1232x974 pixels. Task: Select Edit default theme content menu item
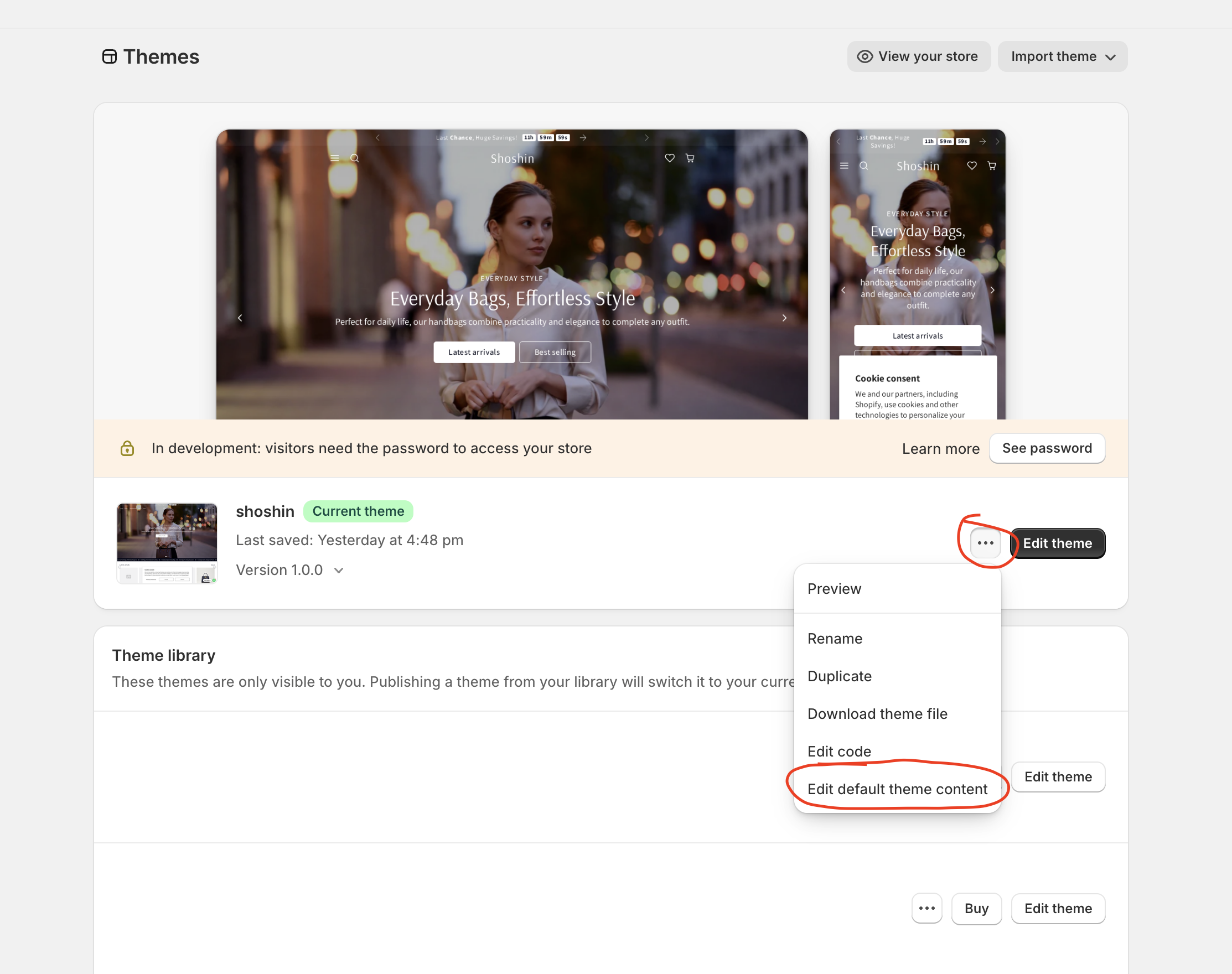pyautogui.click(x=897, y=789)
